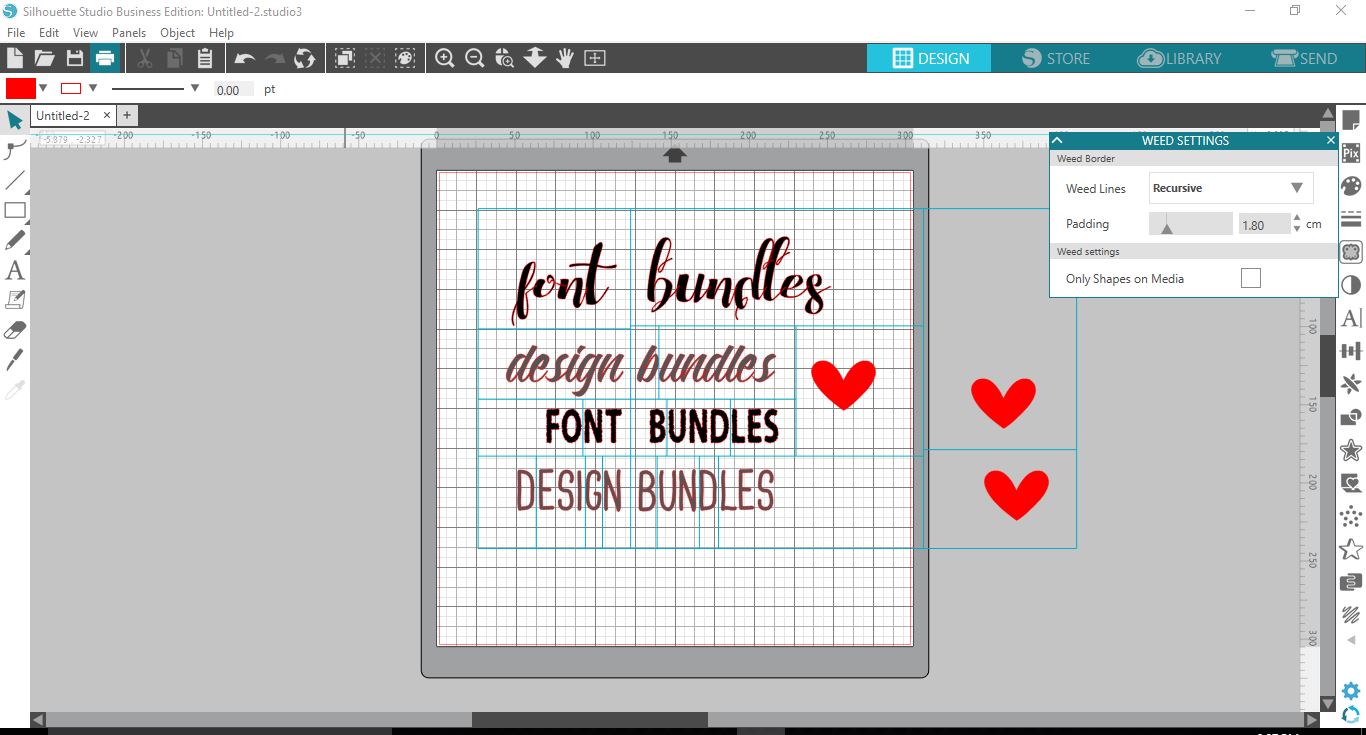Click the red fill color swatch
Viewport: 1366px width, 735px height.
[x=21, y=89]
